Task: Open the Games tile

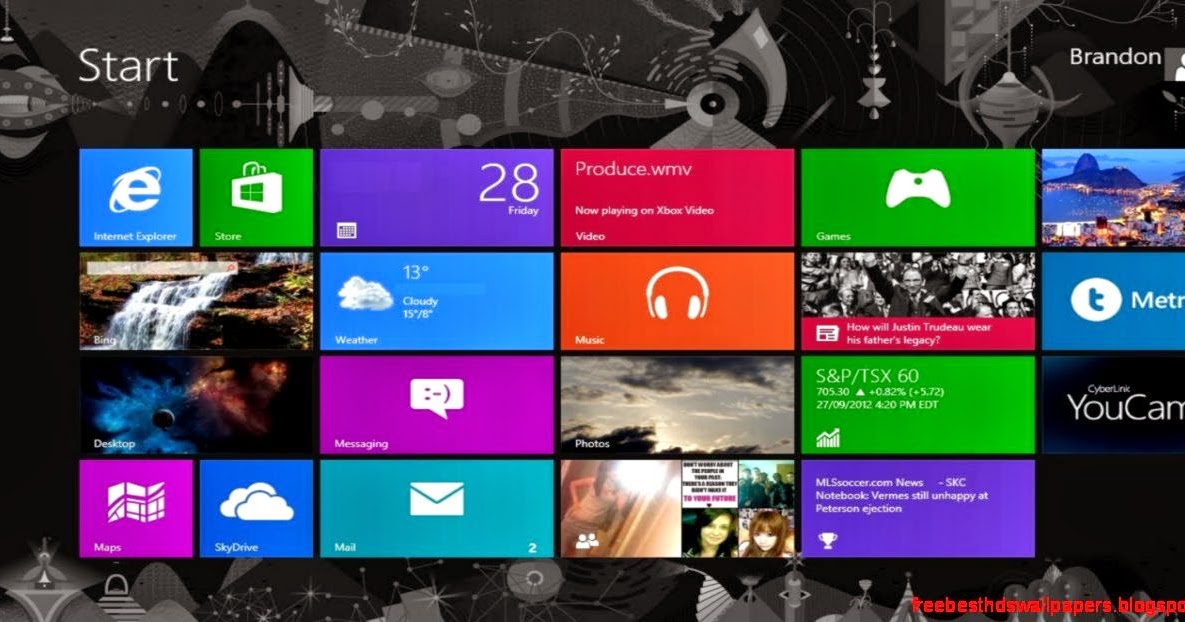Action: (x=917, y=197)
